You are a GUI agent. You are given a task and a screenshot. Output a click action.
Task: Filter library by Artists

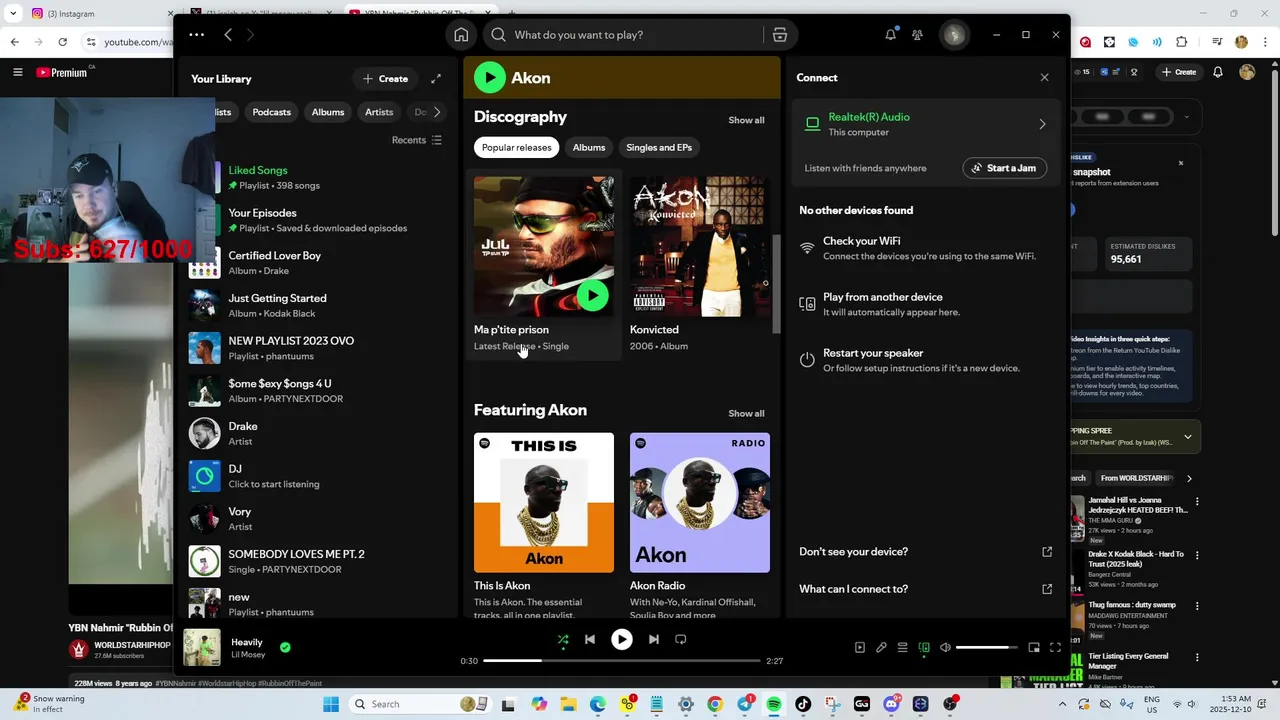(x=379, y=112)
